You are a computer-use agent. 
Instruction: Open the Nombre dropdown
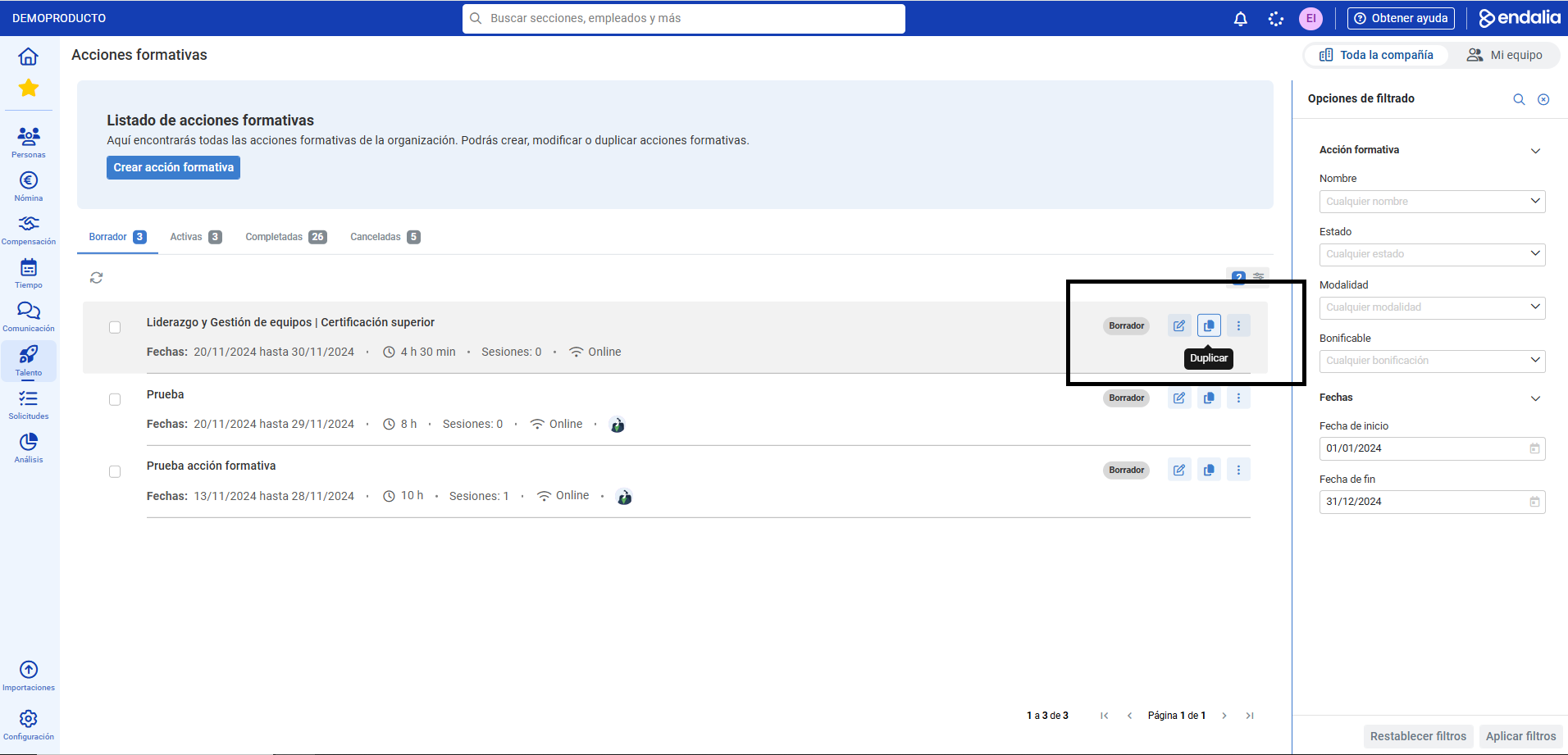coord(1432,202)
